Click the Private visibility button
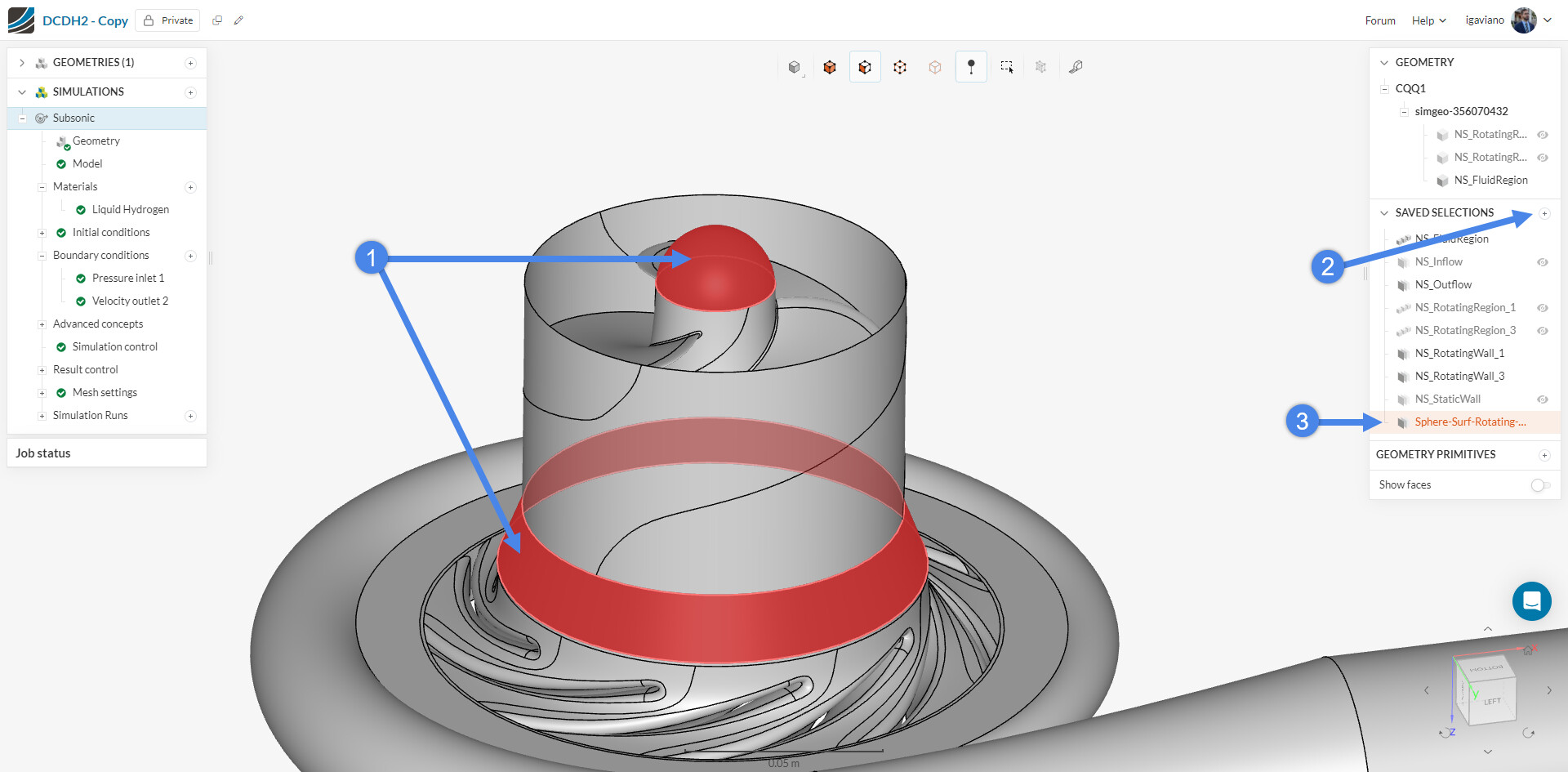The height and width of the screenshot is (772, 1568). pos(167,20)
